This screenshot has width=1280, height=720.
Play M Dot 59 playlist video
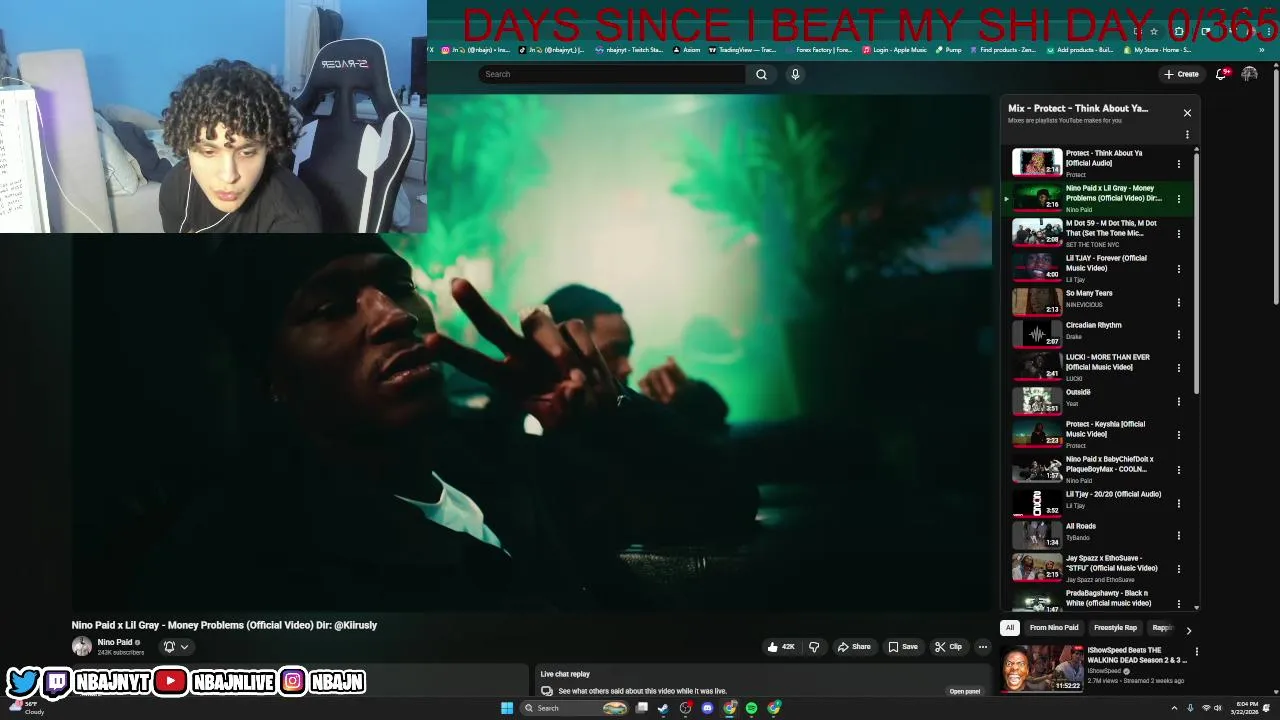[x=1037, y=233]
